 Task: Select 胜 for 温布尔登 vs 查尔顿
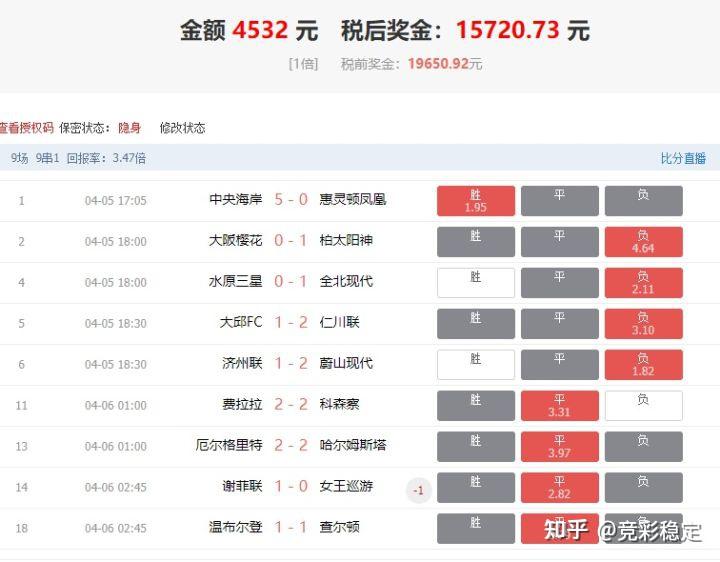(476, 528)
